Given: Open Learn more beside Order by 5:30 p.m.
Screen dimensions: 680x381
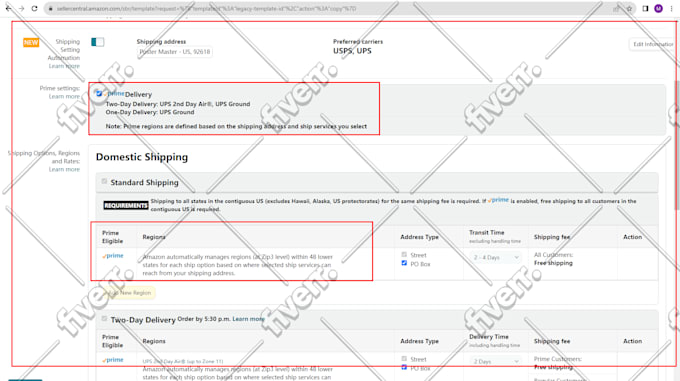Looking at the screenshot, I should point(248,319).
